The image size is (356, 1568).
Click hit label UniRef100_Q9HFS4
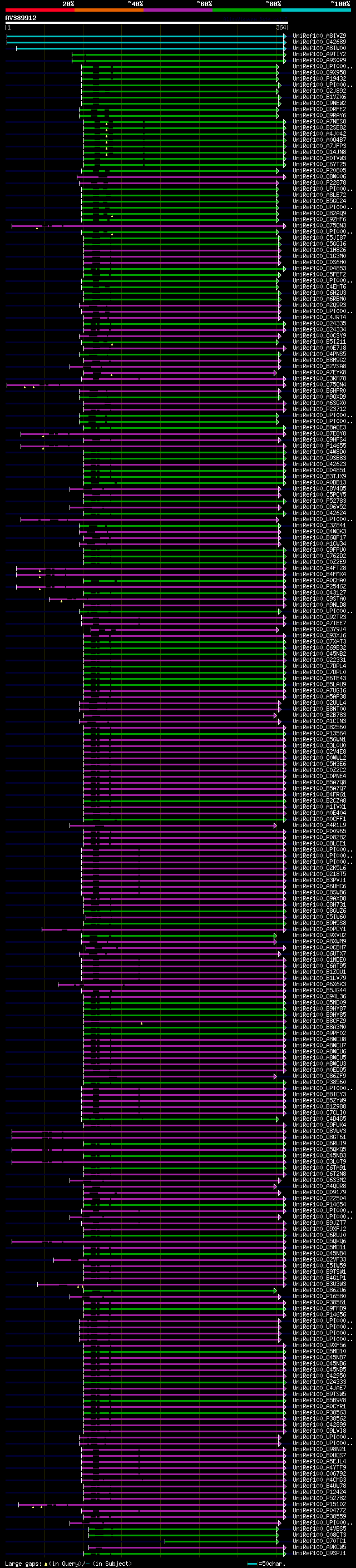319,439
